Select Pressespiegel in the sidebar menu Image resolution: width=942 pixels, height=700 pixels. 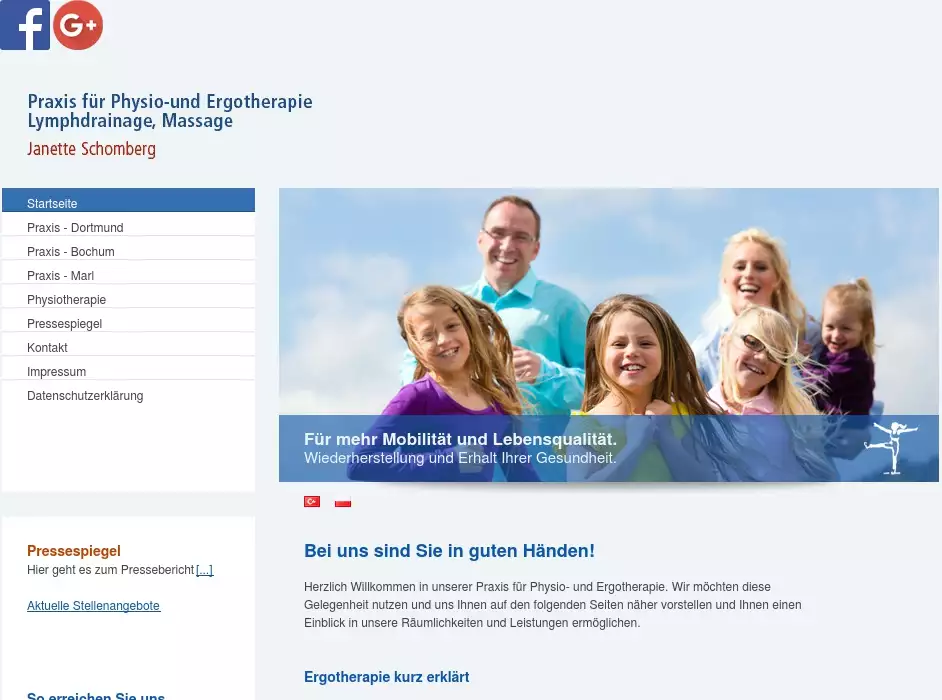coord(64,324)
